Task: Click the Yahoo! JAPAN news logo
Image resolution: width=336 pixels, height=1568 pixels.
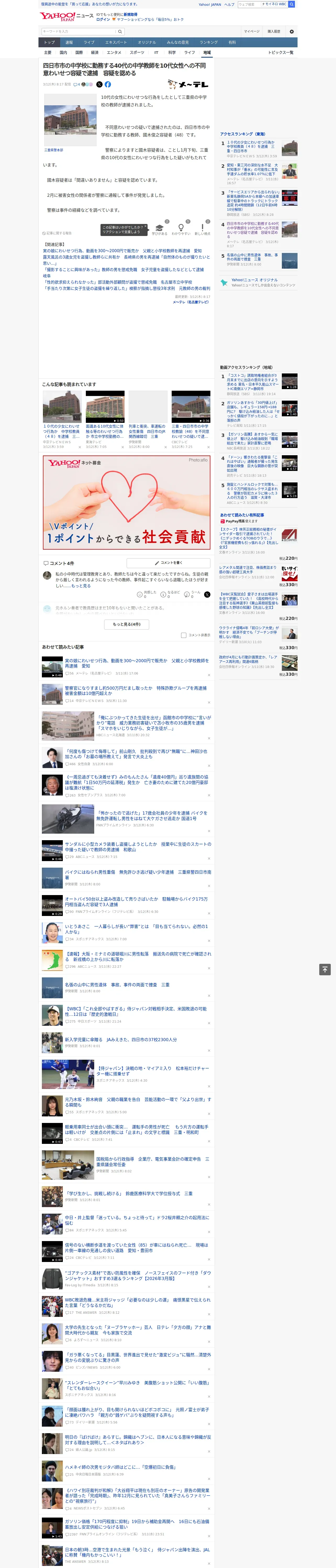Action: 66,16
